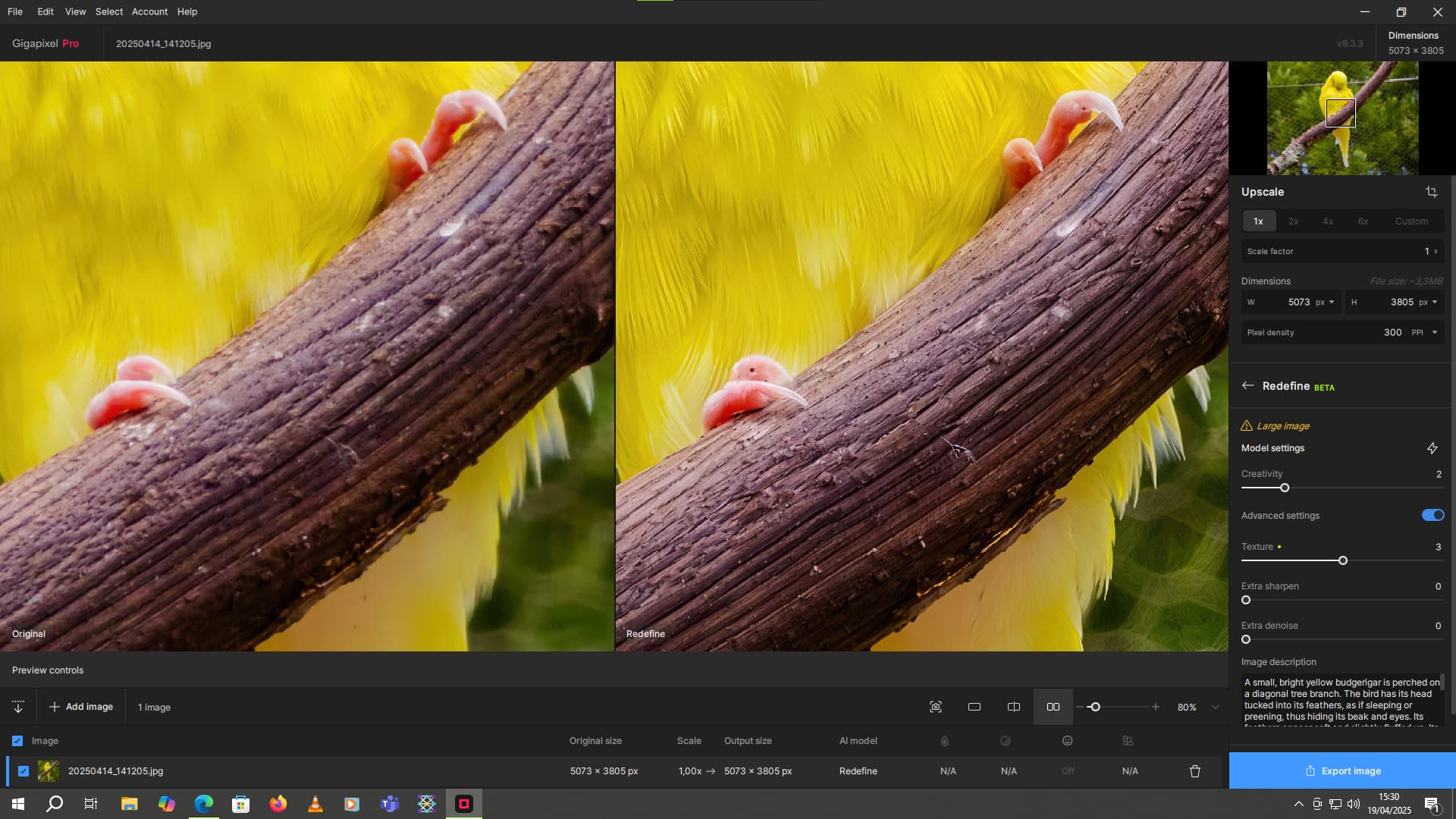Delete the 20250414_141205.jpg image with trash icon

pyautogui.click(x=1195, y=771)
